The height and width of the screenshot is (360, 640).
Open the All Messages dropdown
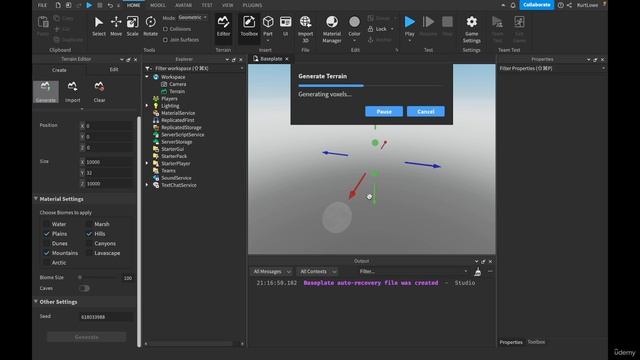(271, 271)
